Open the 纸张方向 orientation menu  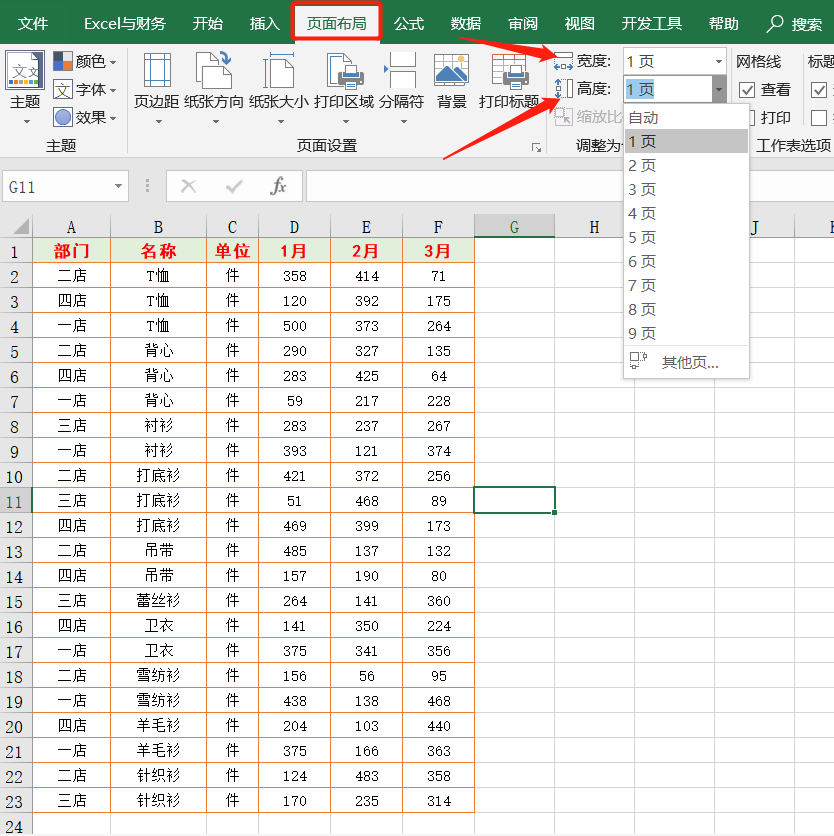(x=214, y=87)
